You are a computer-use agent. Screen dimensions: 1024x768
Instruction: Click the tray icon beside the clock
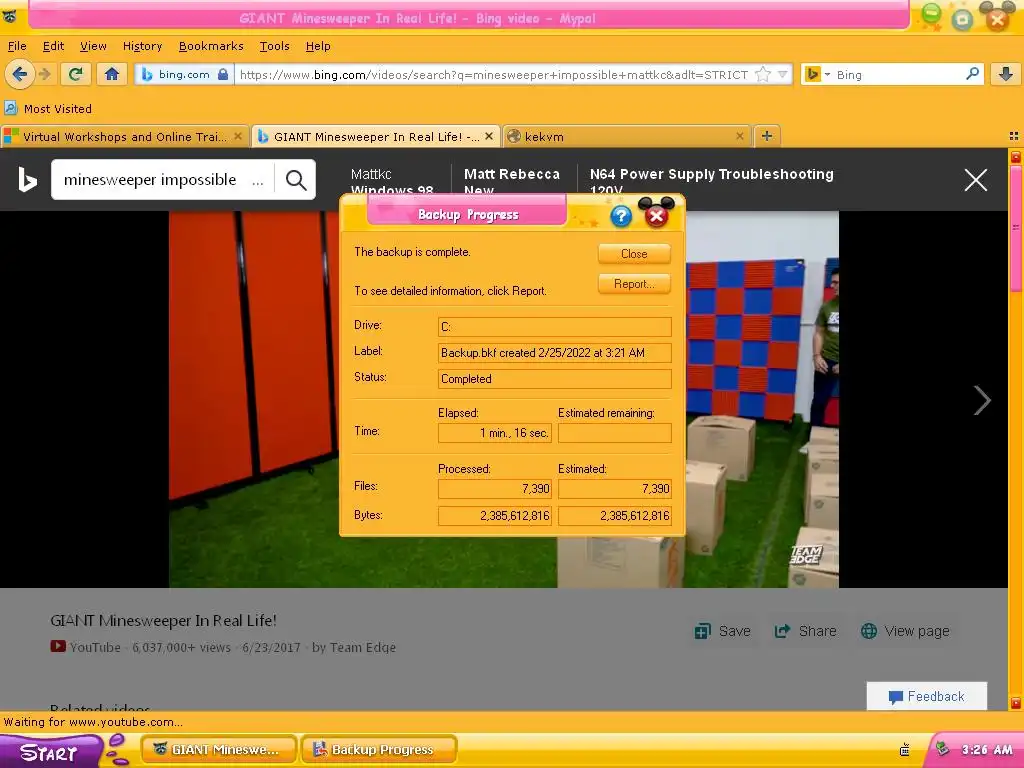[942, 748]
